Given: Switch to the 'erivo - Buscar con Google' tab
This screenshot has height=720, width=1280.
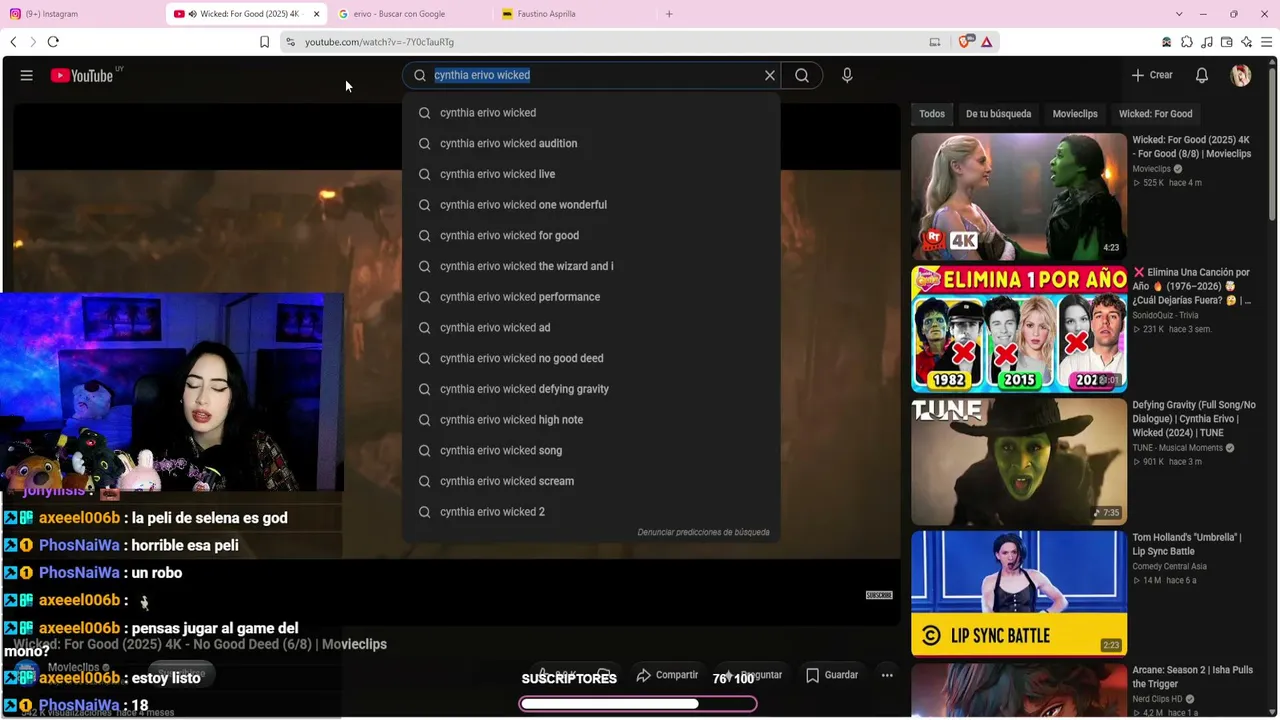Looking at the screenshot, I should point(411,14).
